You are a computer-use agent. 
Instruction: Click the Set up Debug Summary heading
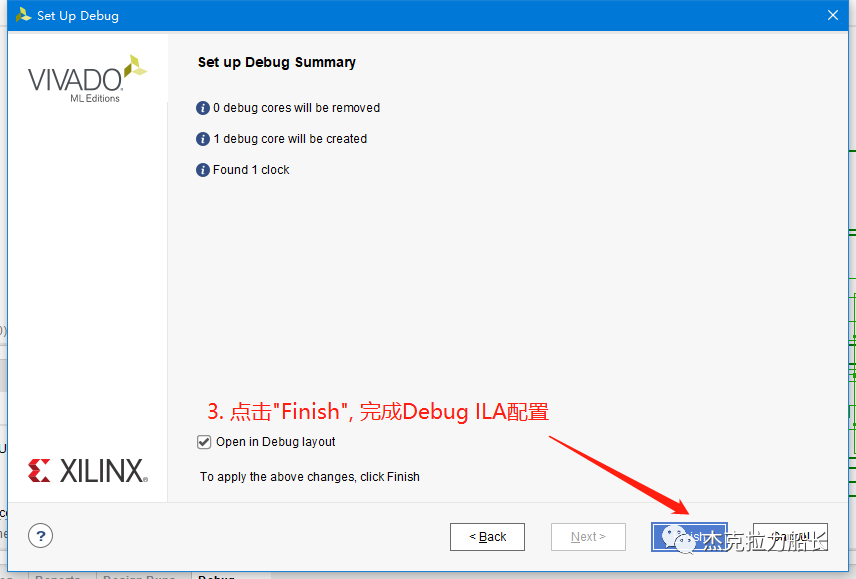point(277,62)
